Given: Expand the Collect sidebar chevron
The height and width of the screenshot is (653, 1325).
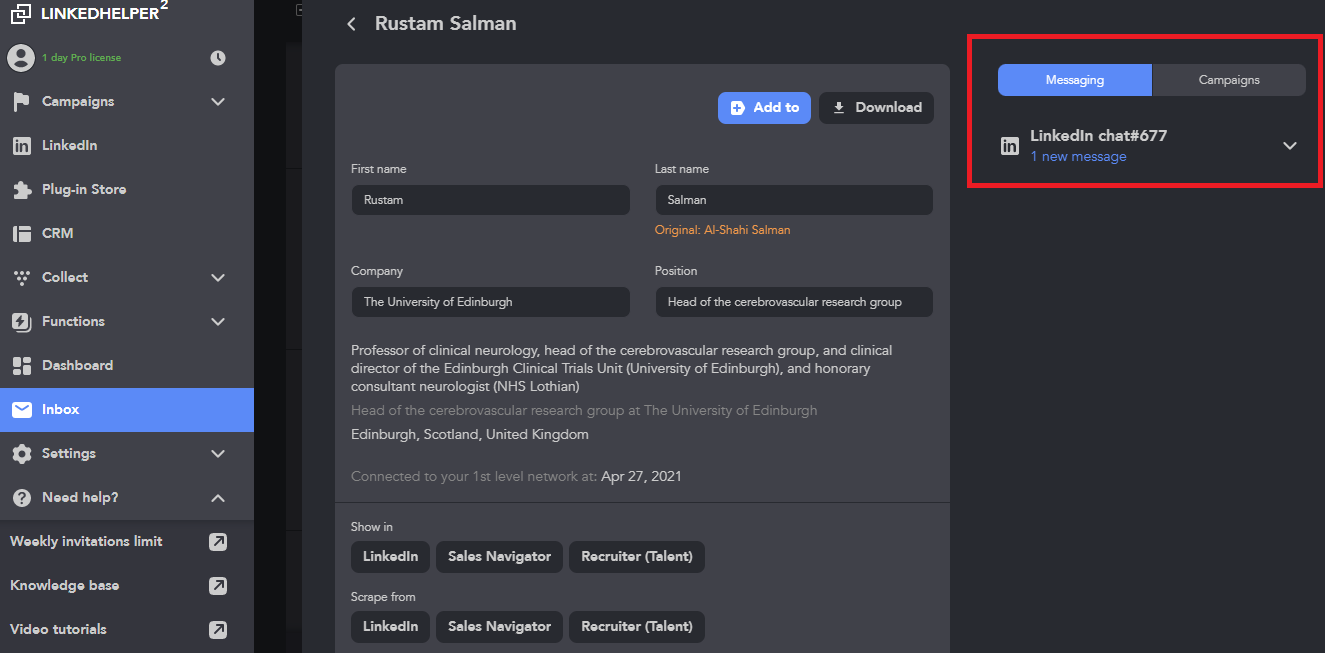Looking at the screenshot, I should (x=218, y=278).
